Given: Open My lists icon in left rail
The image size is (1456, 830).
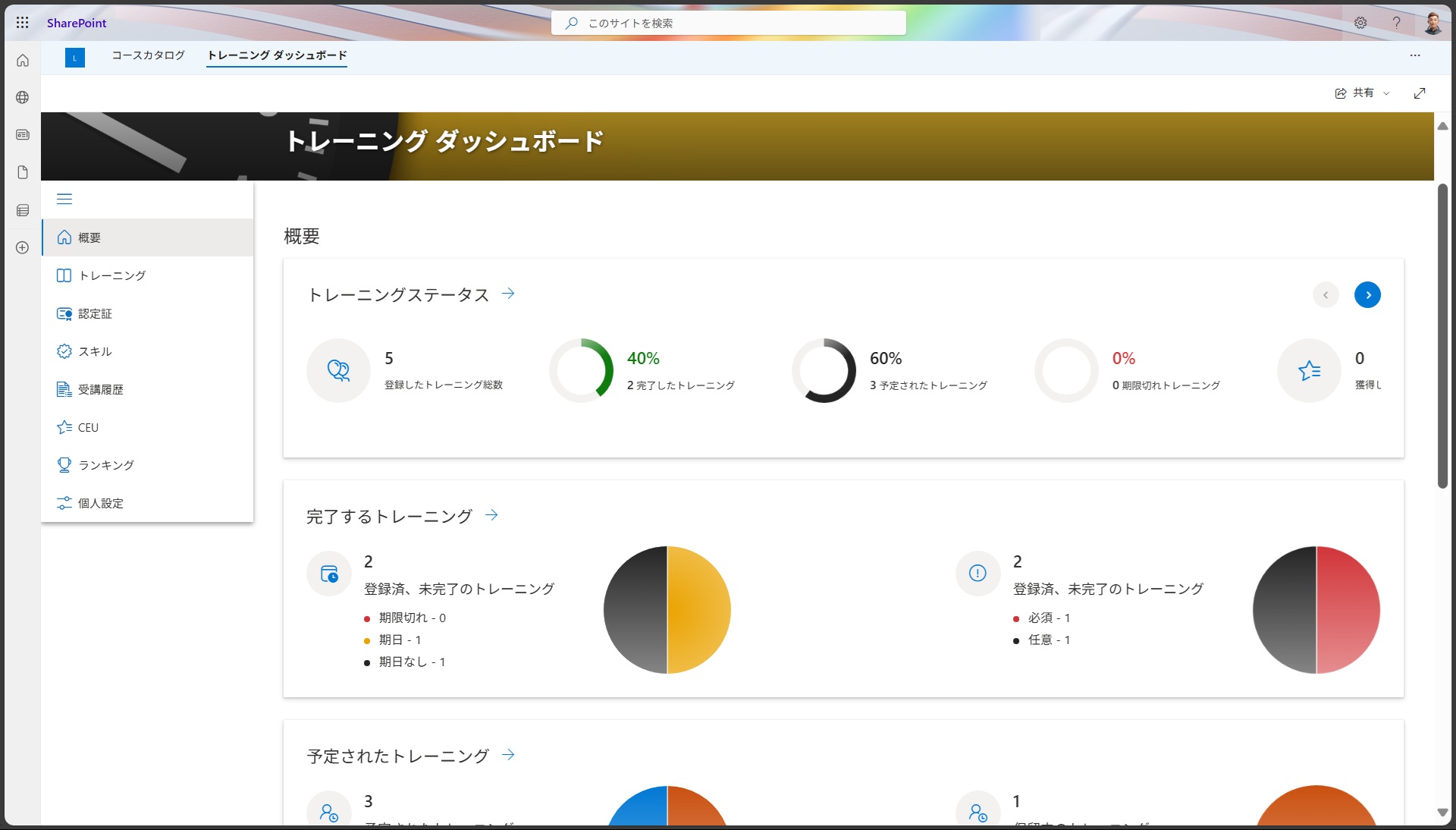Looking at the screenshot, I should pos(23,210).
